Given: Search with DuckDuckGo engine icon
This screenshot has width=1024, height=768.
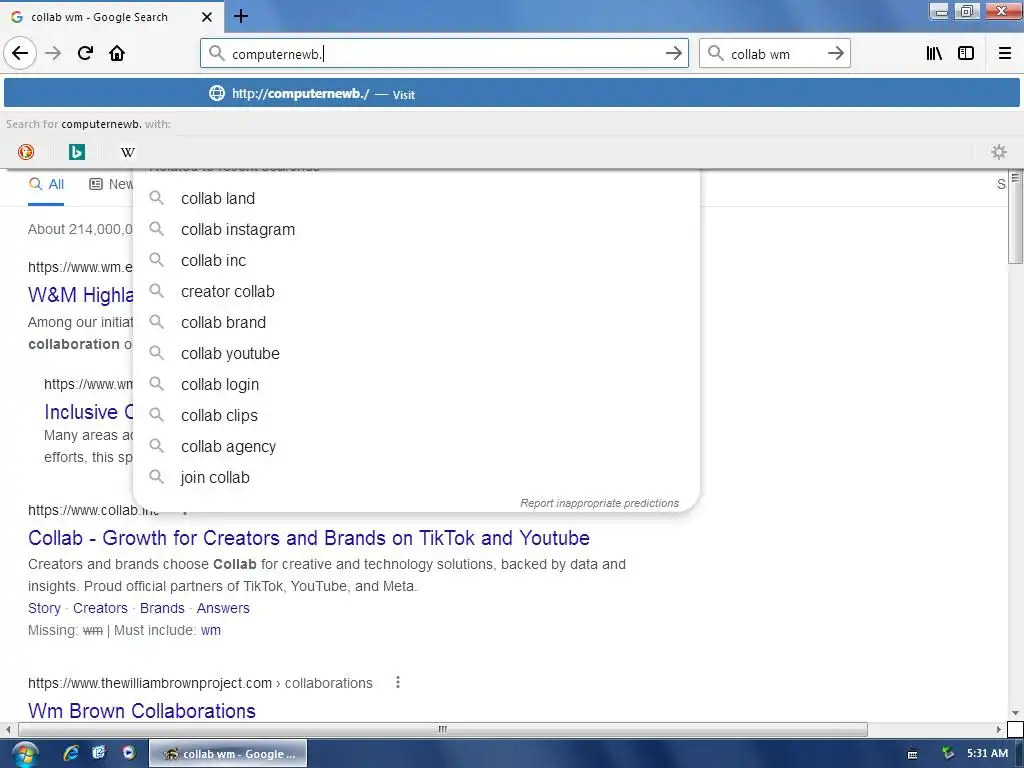Looking at the screenshot, I should click(x=26, y=152).
